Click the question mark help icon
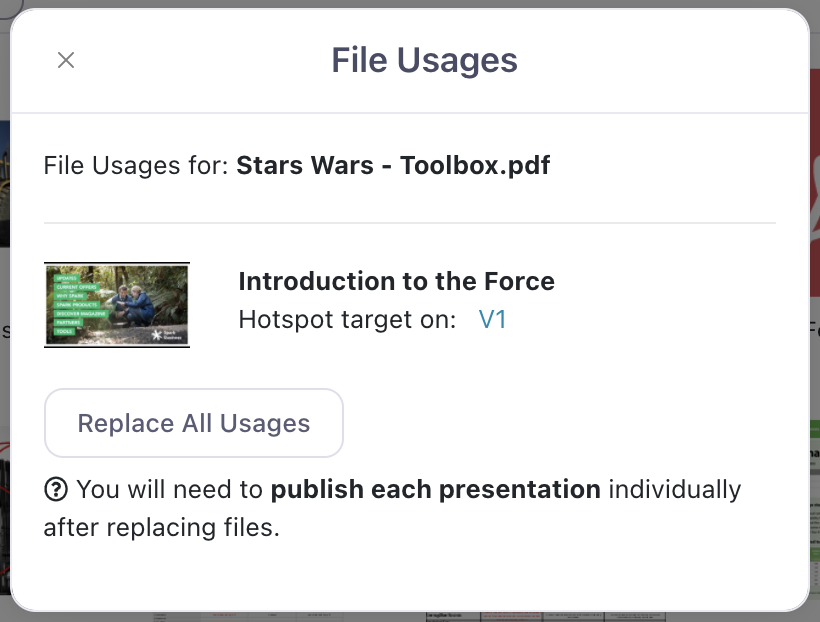 point(56,490)
